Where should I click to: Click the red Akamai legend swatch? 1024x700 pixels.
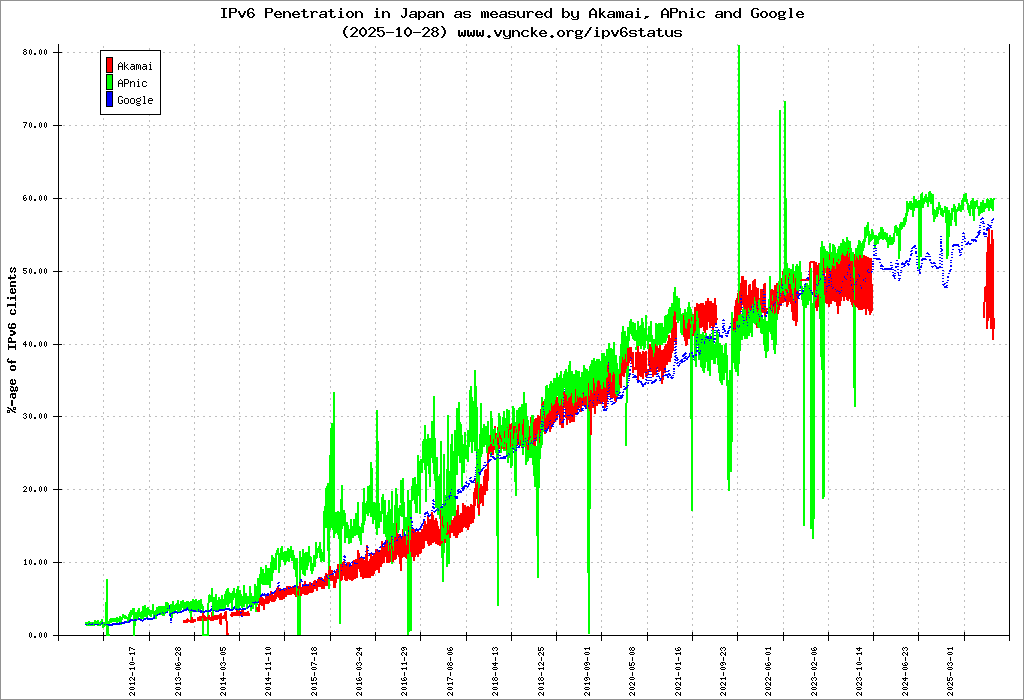pos(109,66)
